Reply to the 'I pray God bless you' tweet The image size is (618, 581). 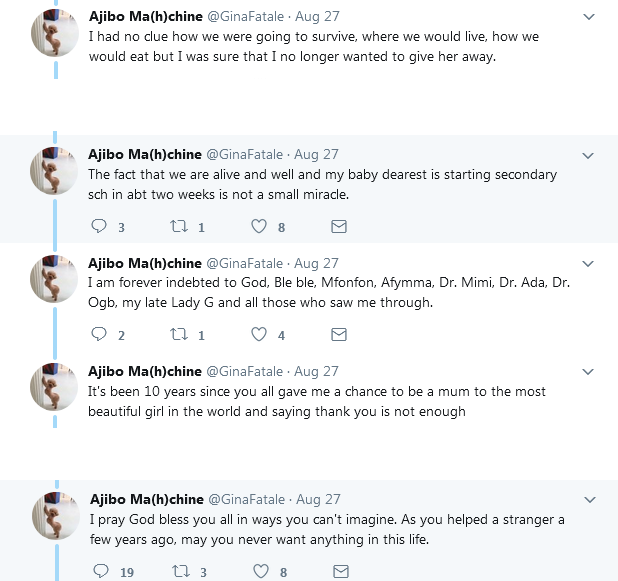click(x=101, y=571)
